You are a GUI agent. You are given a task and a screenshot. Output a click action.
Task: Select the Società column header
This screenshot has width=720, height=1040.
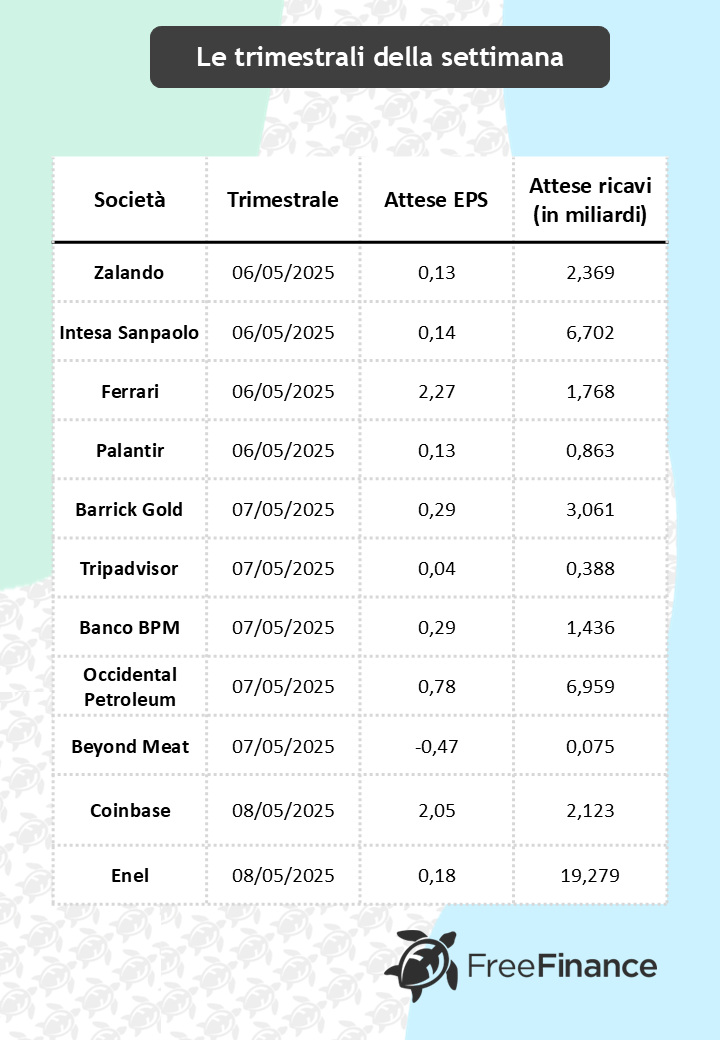130,199
